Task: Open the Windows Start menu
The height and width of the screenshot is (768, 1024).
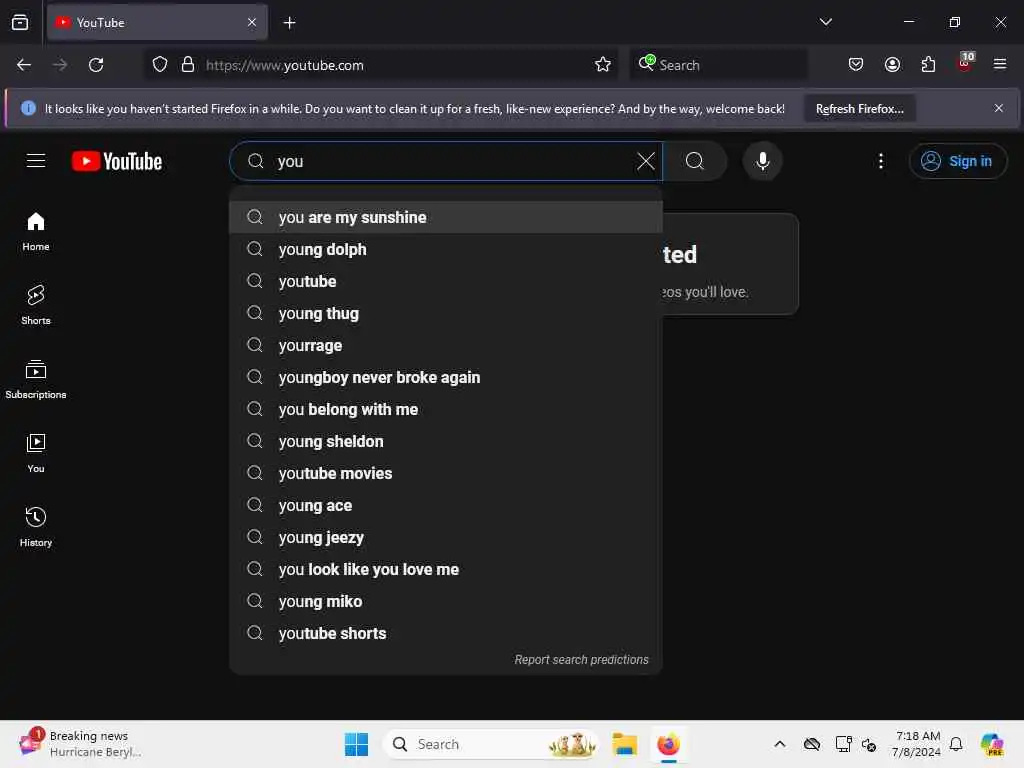Action: 357,744
